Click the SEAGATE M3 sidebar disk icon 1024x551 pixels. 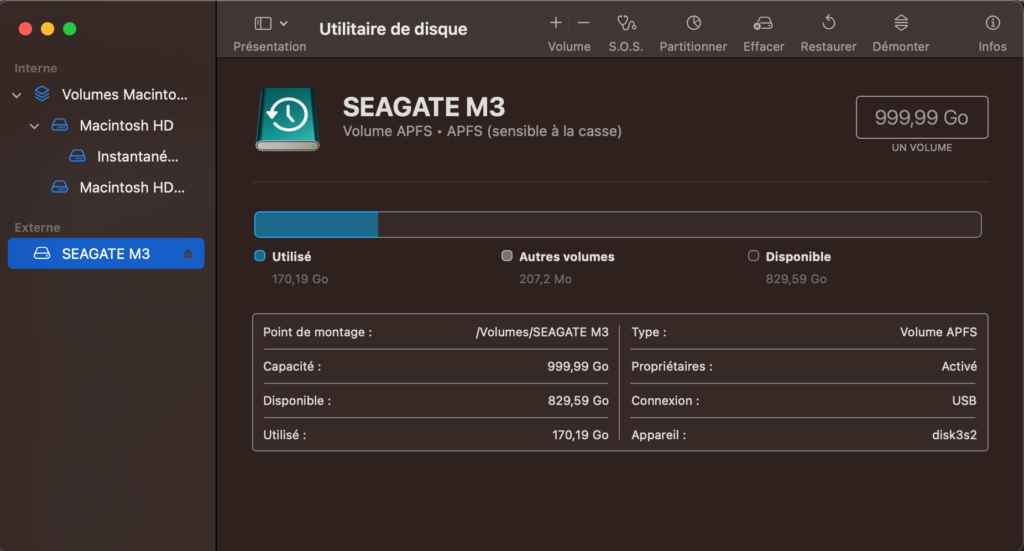click(x=42, y=253)
